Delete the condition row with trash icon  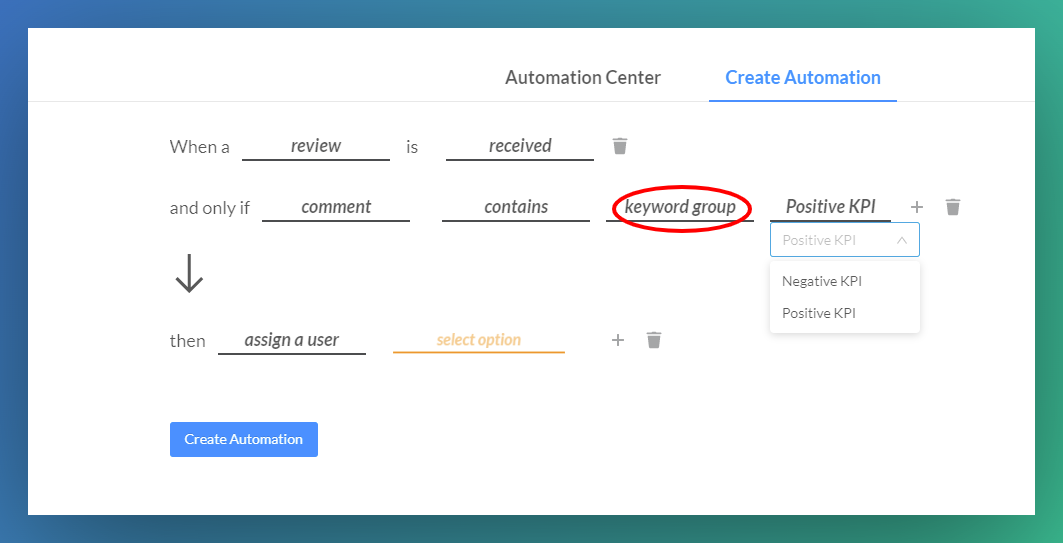pyautogui.click(x=952, y=207)
